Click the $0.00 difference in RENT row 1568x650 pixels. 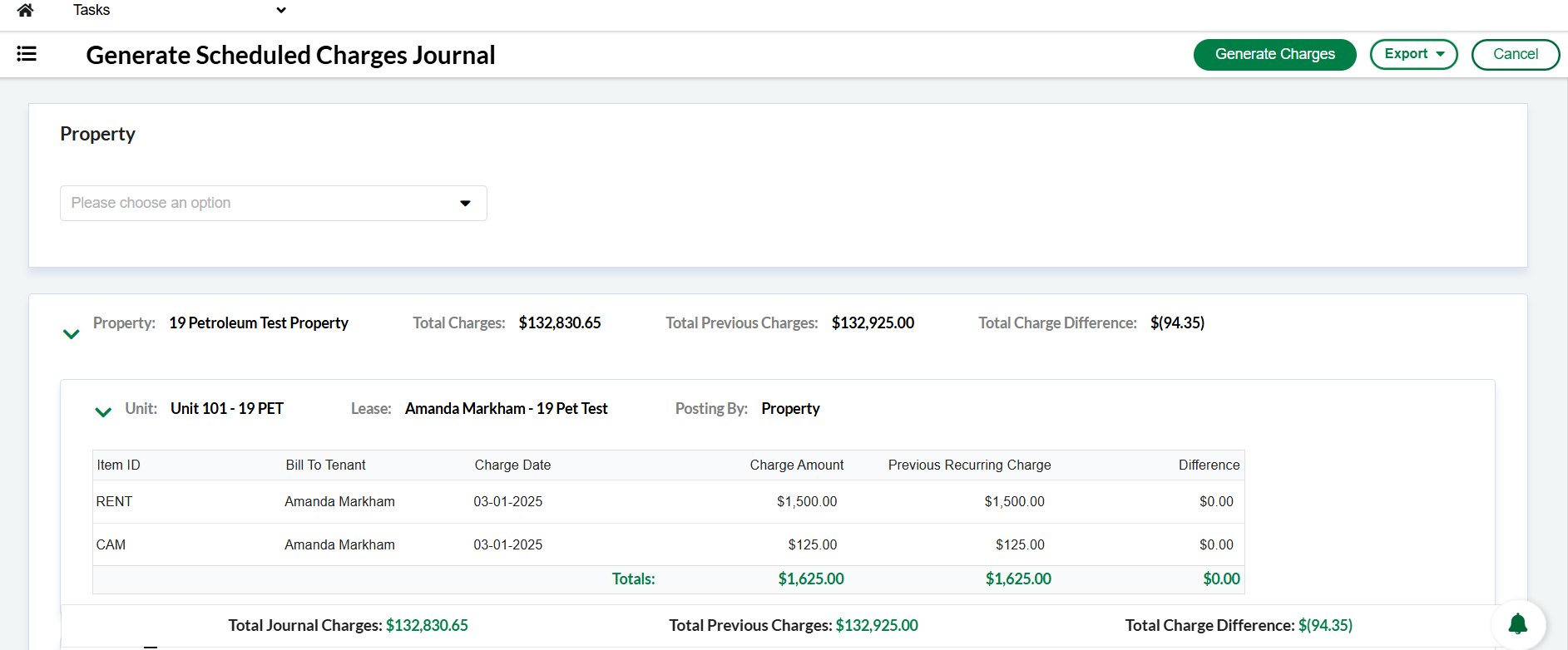point(1216,501)
